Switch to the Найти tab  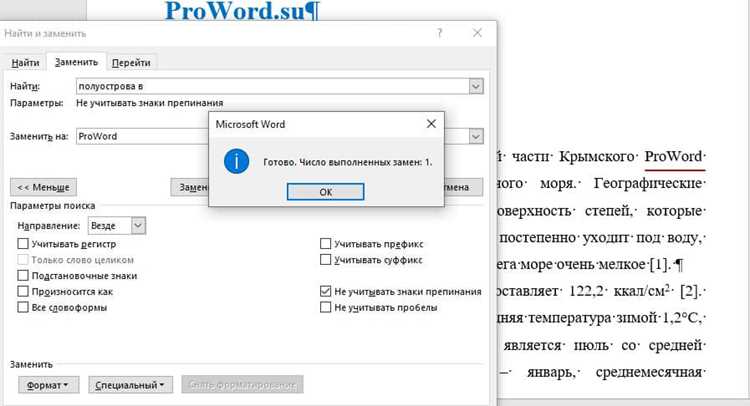[25, 63]
